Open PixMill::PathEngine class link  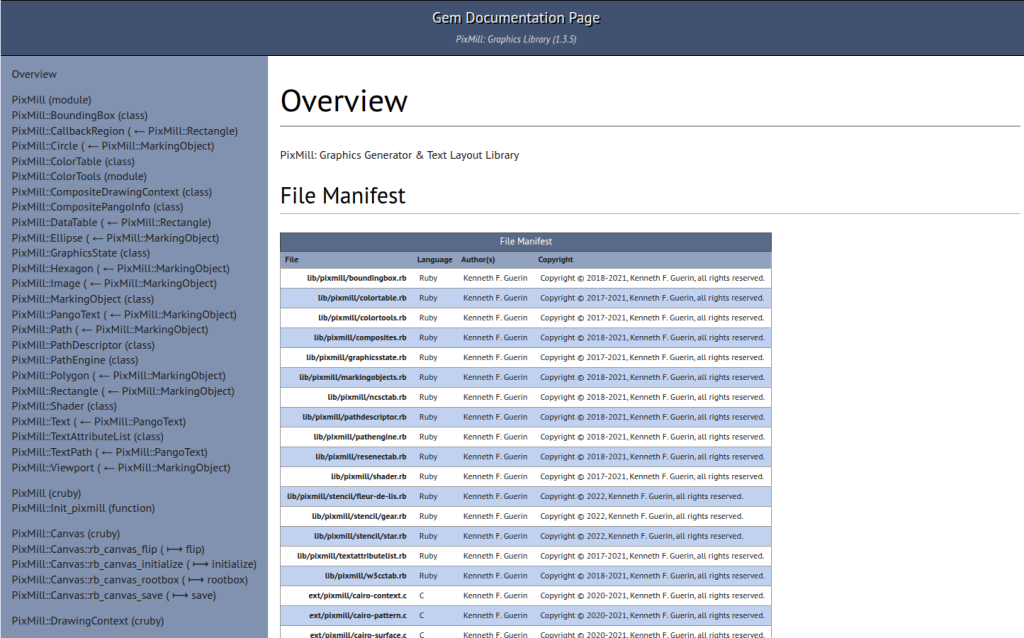tap(75, 360)
